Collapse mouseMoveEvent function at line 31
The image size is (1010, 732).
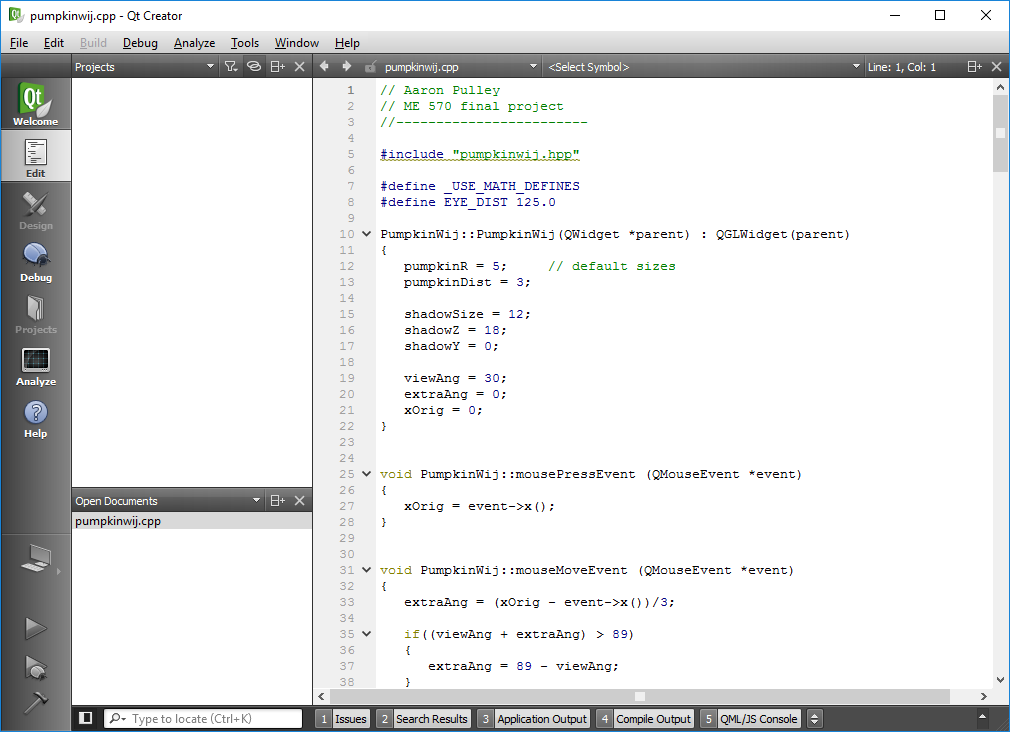pyautogui.click(x=367, y=570)
